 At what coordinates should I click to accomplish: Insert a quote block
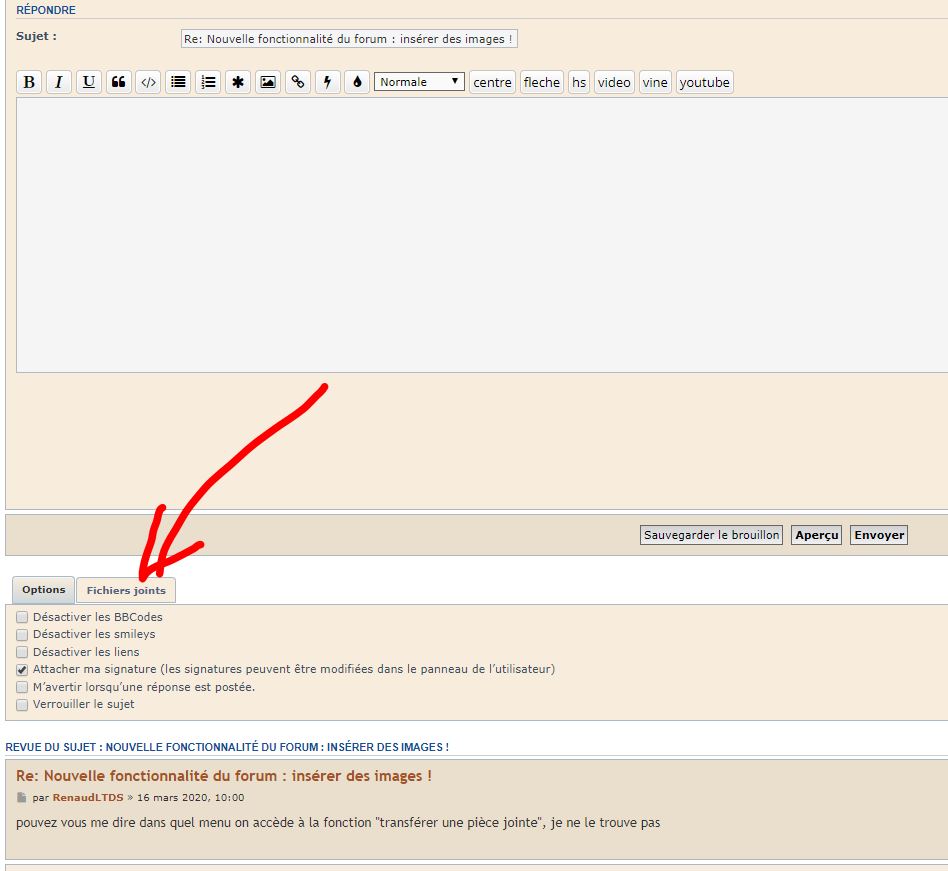pyautogui.click(x=119, y=82)
